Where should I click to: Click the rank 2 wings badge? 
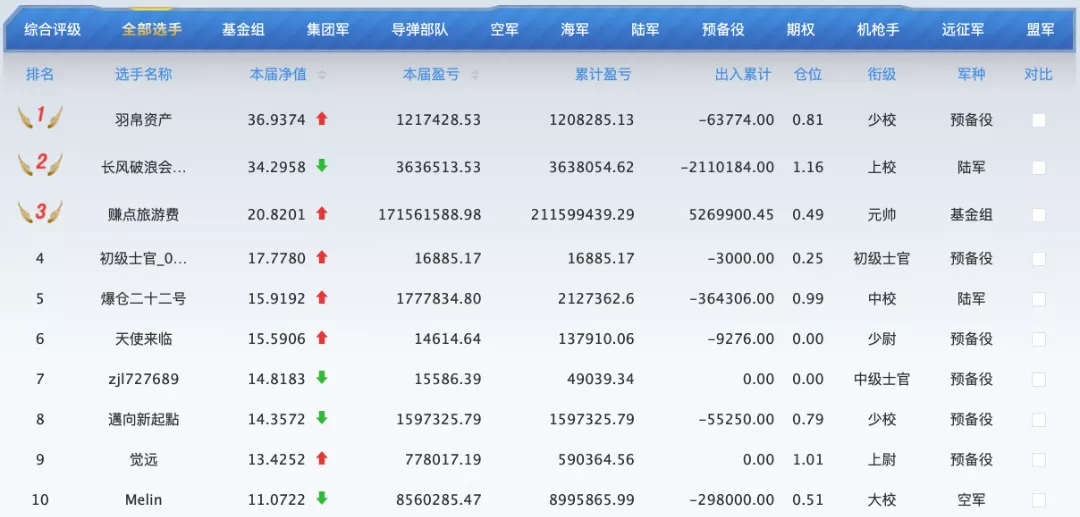click(x=40, y=164)
